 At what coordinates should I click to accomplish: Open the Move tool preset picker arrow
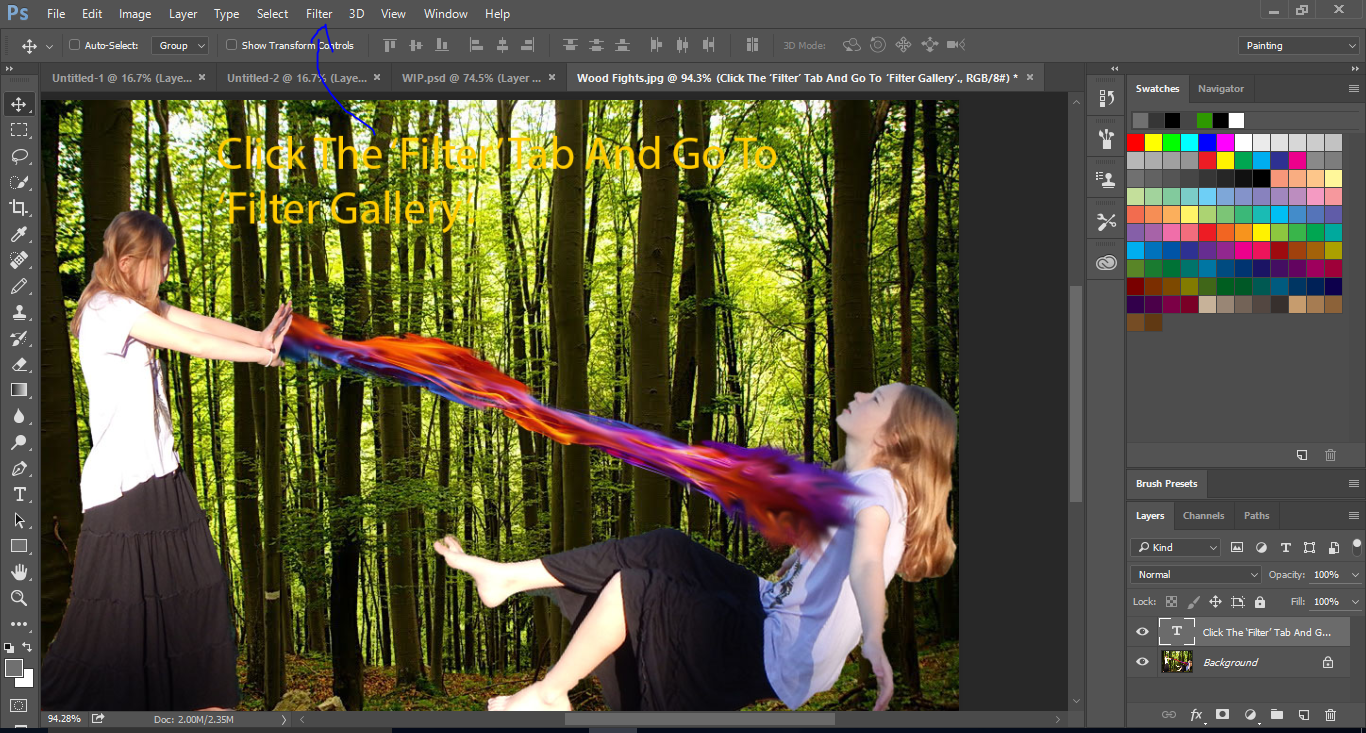[49, 46]
